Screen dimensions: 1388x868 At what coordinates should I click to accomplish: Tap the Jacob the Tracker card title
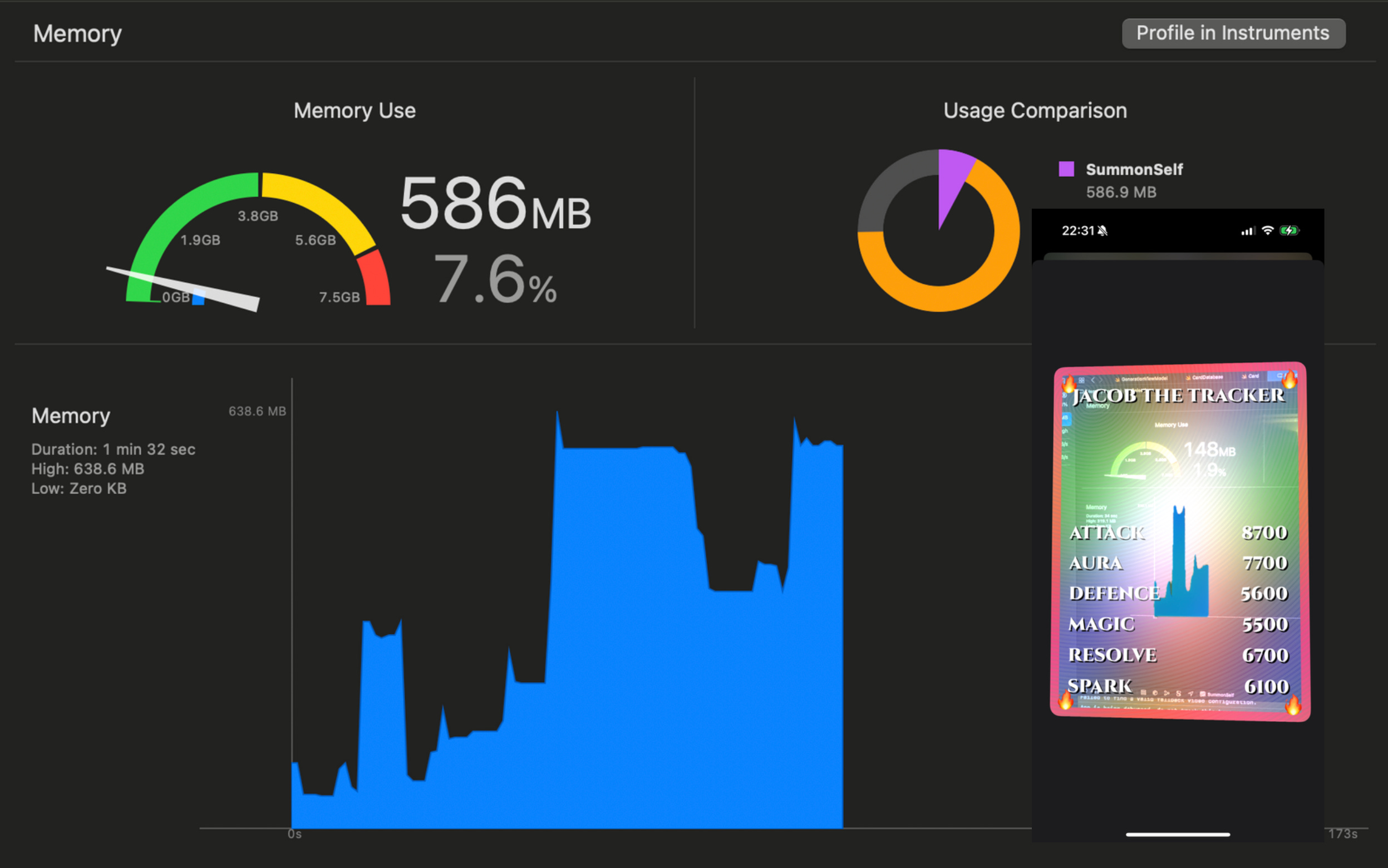click(1179, 396)
